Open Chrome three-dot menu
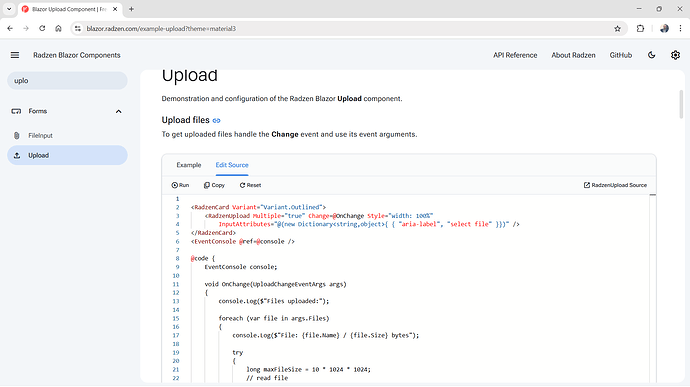 [680, 29]
